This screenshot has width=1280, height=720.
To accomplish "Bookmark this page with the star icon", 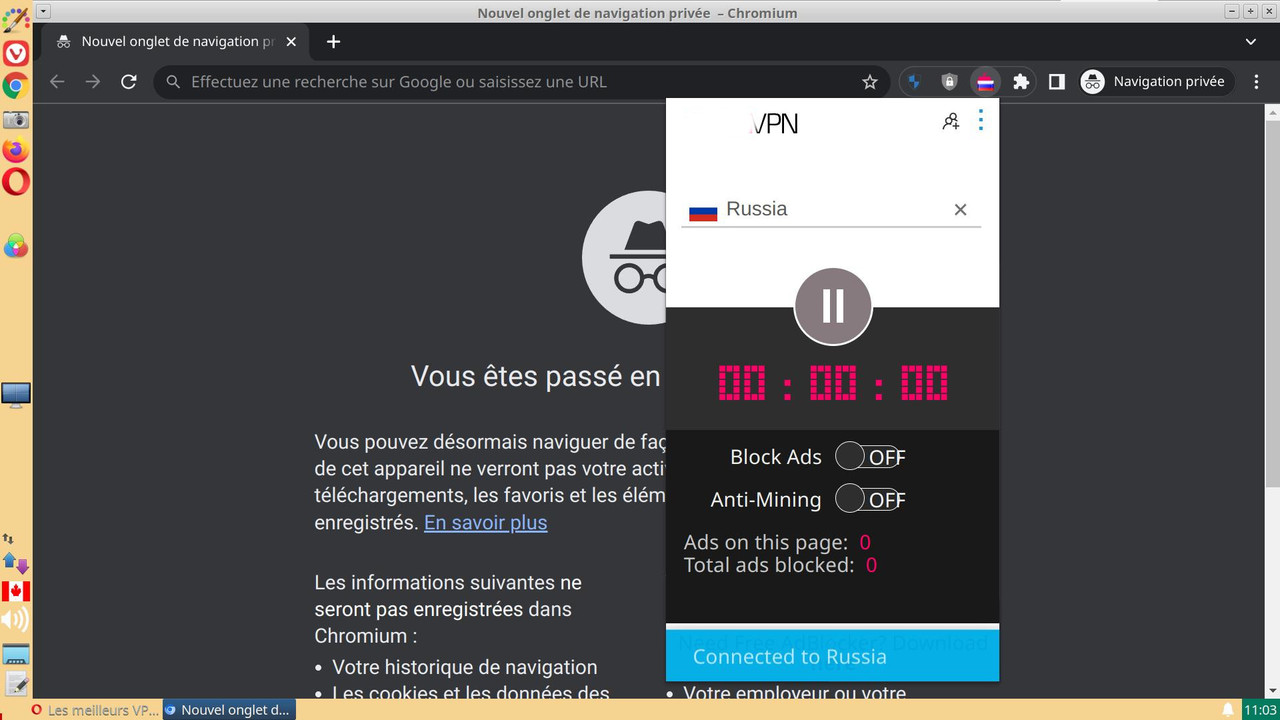I will pos(870,82).
